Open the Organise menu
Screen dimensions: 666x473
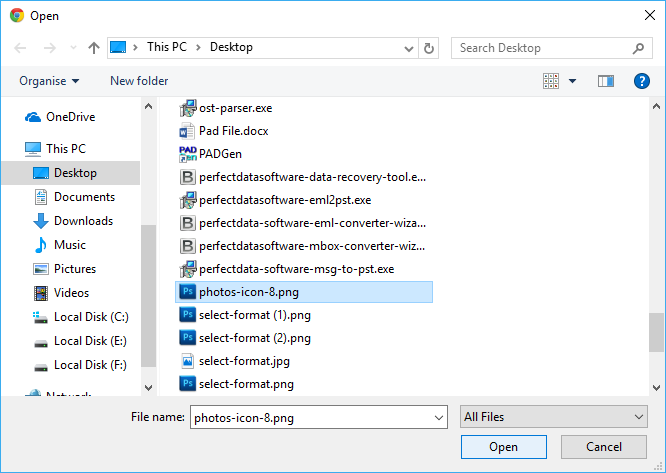tap(49, 81)
